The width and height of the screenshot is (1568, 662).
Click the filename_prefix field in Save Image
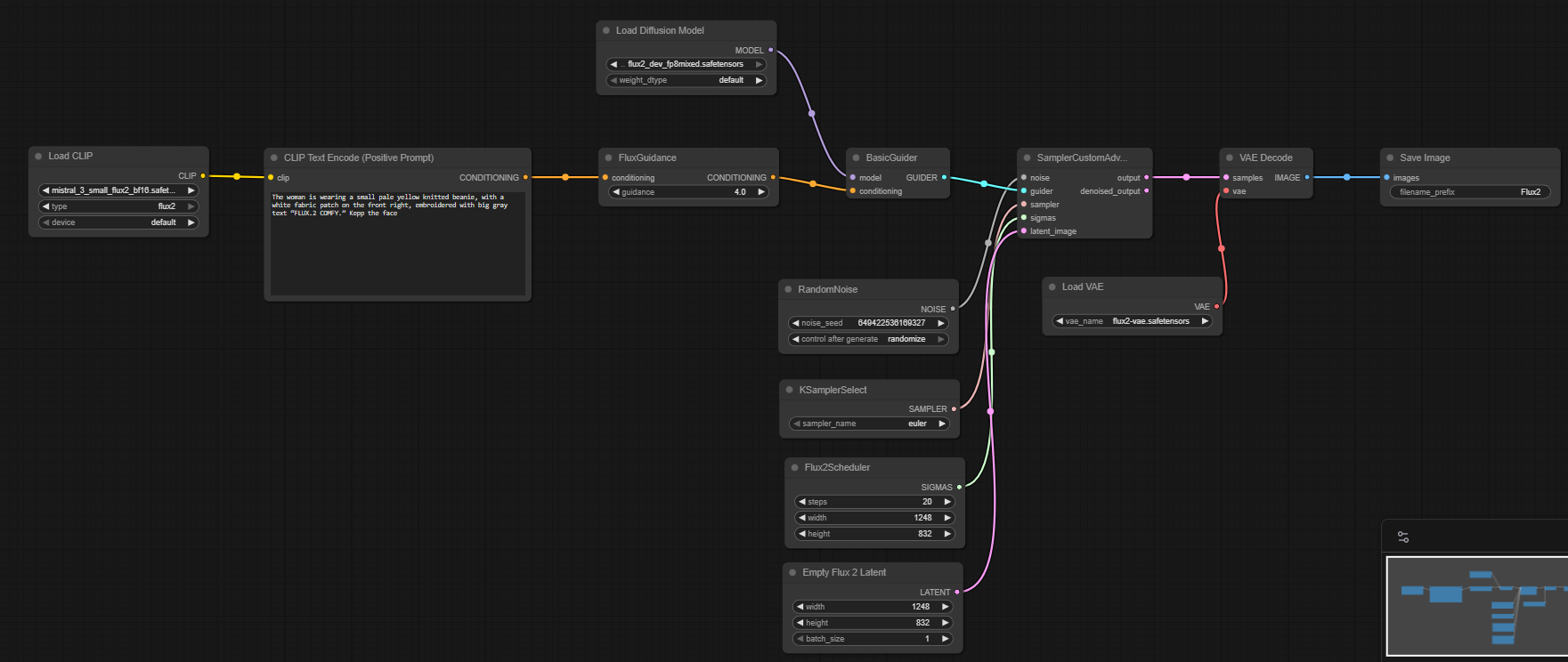click(x=1469, y=192)
